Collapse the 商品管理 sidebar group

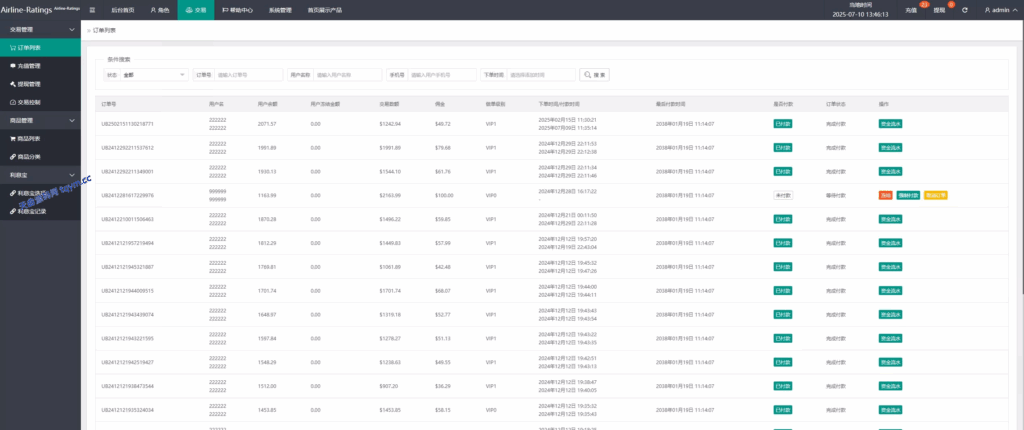click(40, 120)
